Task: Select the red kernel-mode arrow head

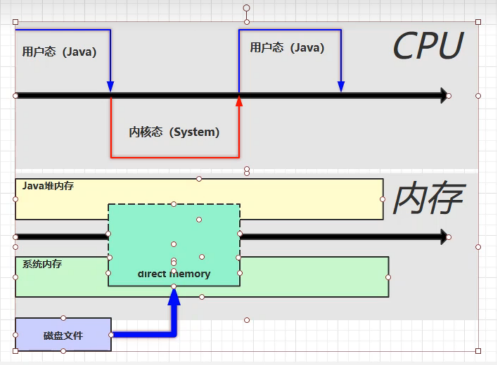Action: tap(239, 101)
